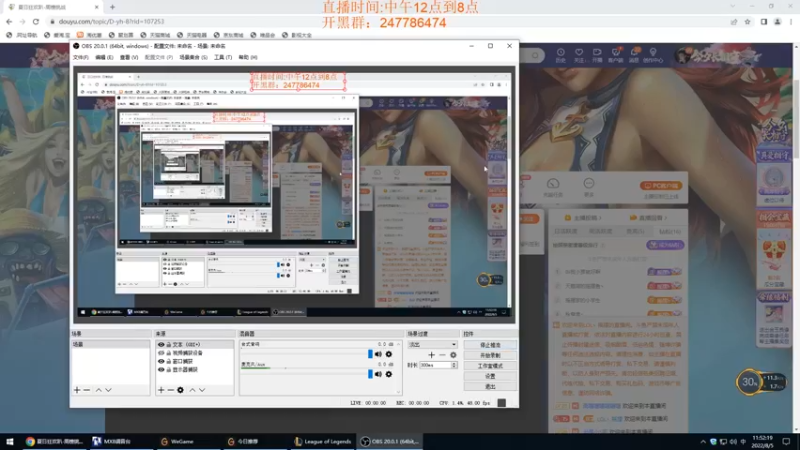The width and height of the screenshot is (800, 450).
Task: Click start recording button in controls
Action: coord(490,355)
